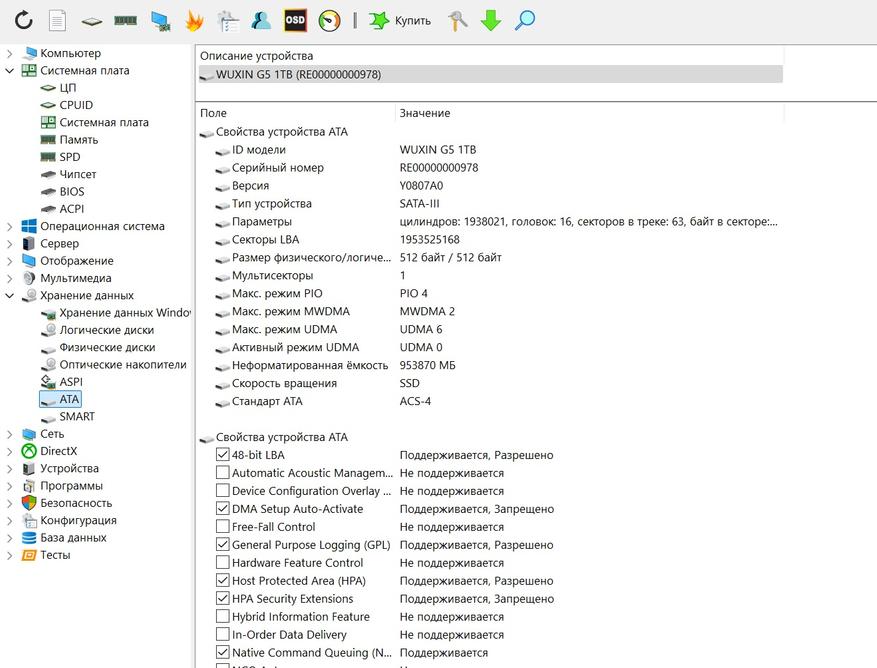Click the OSD panel toolbar icon
The width and height of the screenshot is (877, 668).
coord(295,21)
